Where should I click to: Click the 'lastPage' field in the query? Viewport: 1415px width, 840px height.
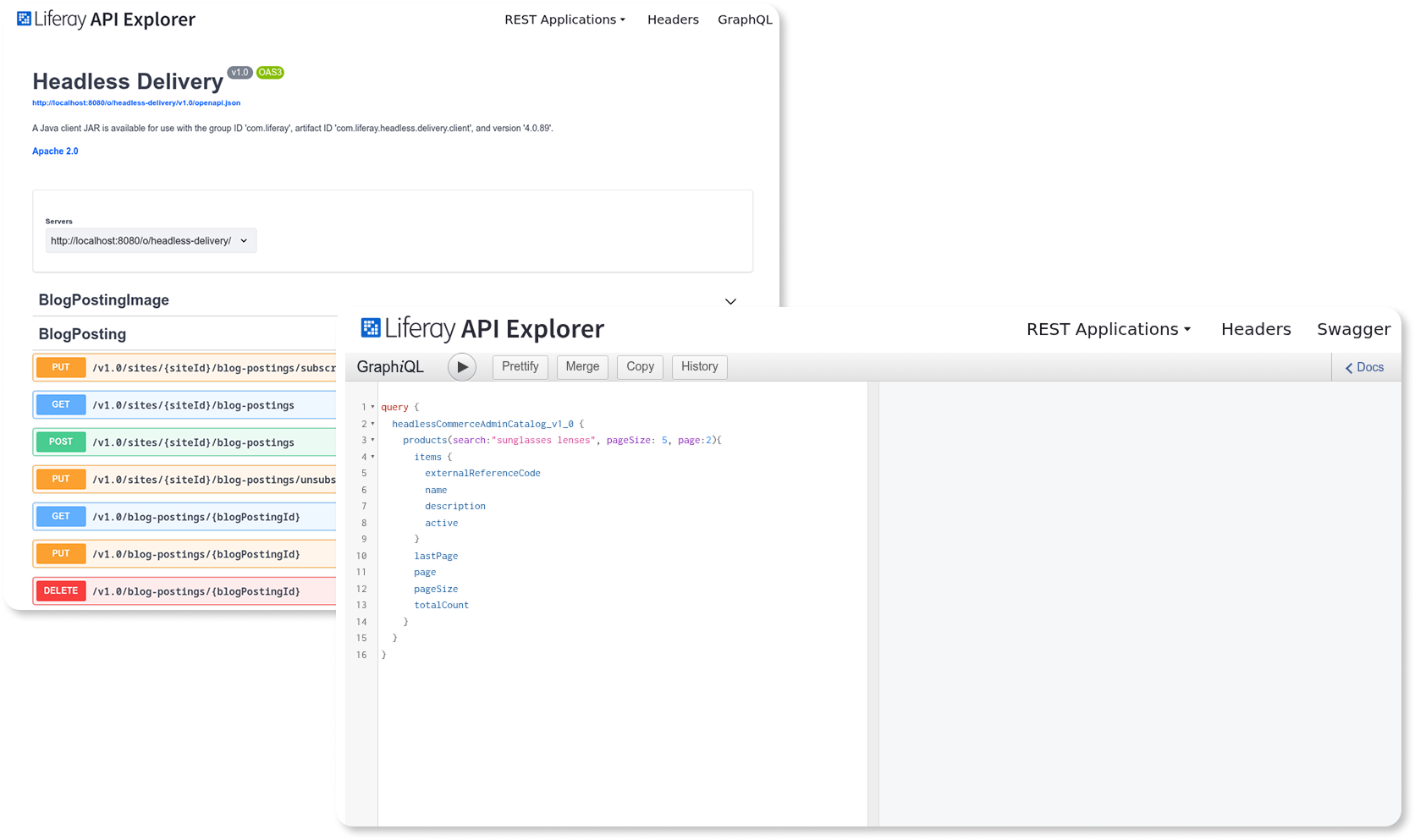[436, 556]
